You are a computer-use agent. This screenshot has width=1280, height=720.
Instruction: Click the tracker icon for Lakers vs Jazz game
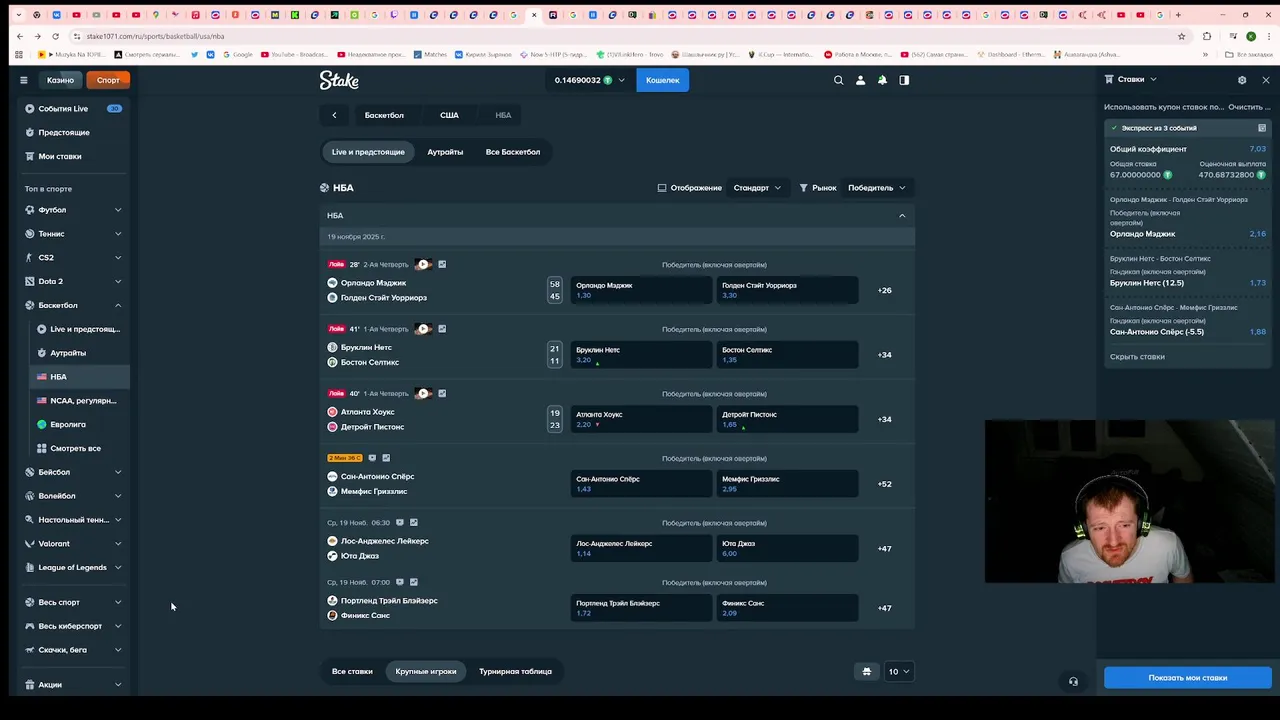tap(400, 522)
